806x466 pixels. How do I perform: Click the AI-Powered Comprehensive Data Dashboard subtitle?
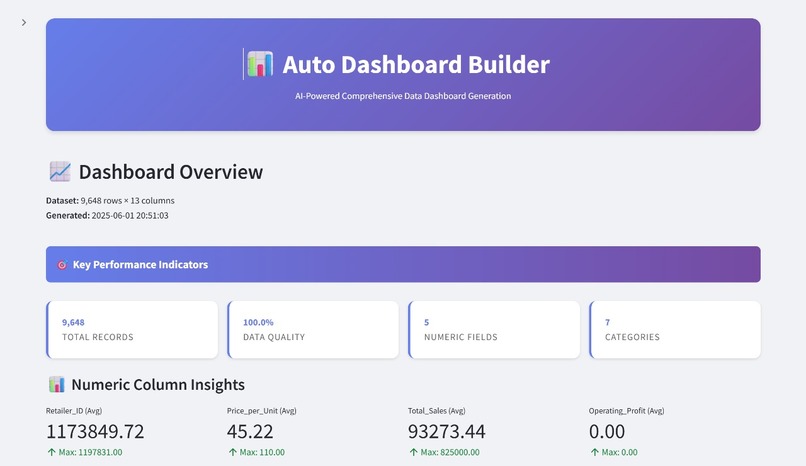click(x=403, y=96)
